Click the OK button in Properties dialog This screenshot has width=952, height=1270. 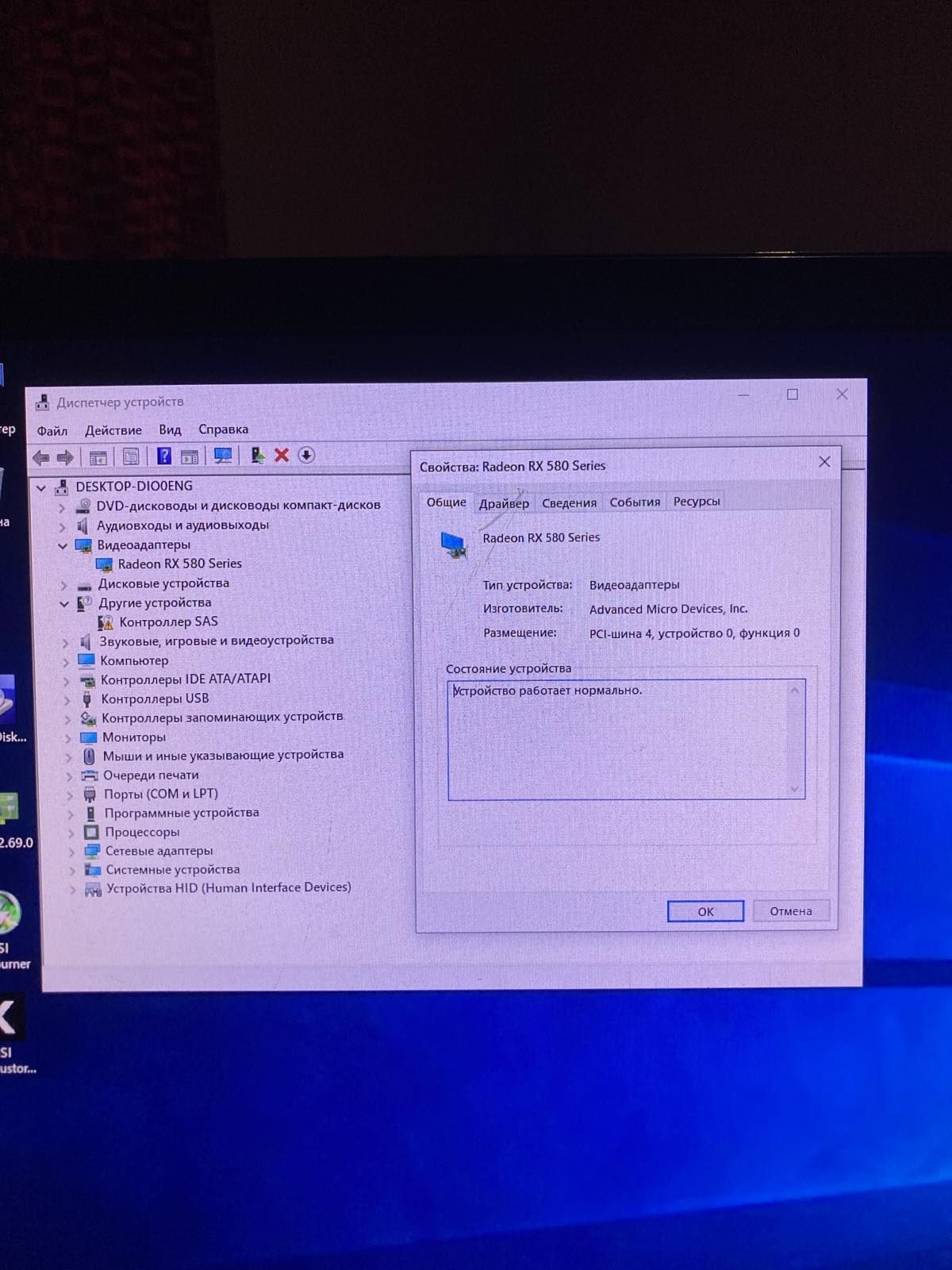705,911
